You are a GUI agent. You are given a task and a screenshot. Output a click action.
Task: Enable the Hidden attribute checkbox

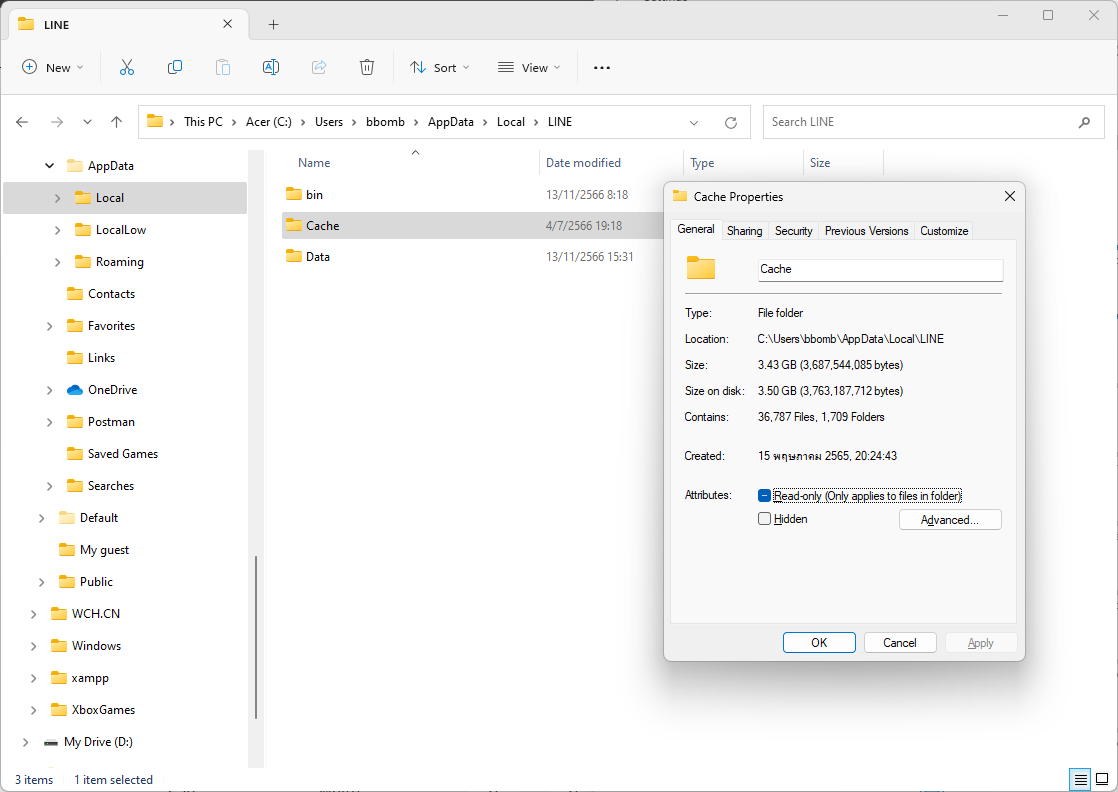(765, 519)
